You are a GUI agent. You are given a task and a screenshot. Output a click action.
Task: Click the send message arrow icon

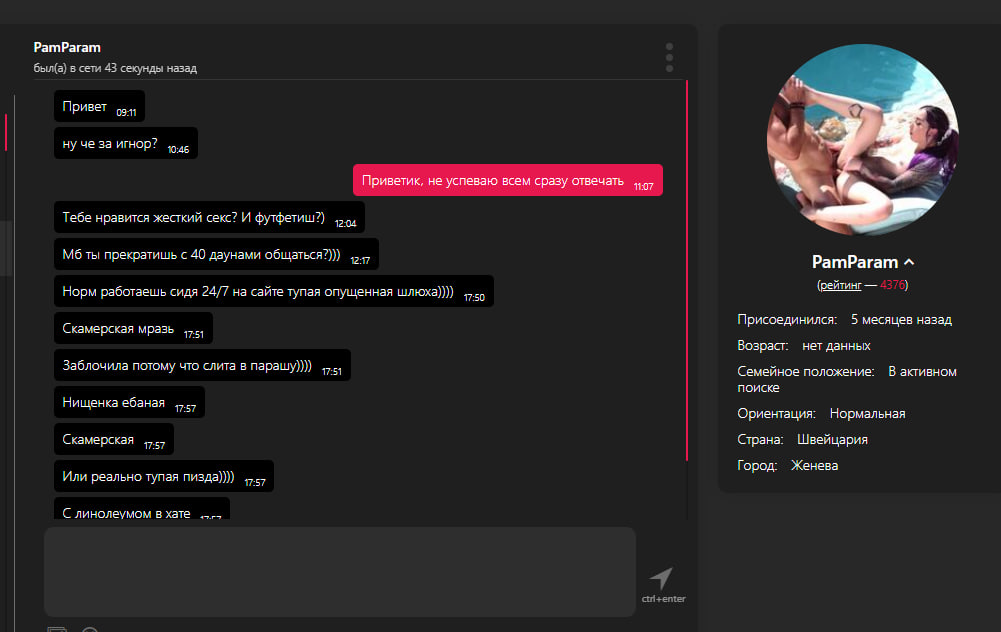point(661,578)
